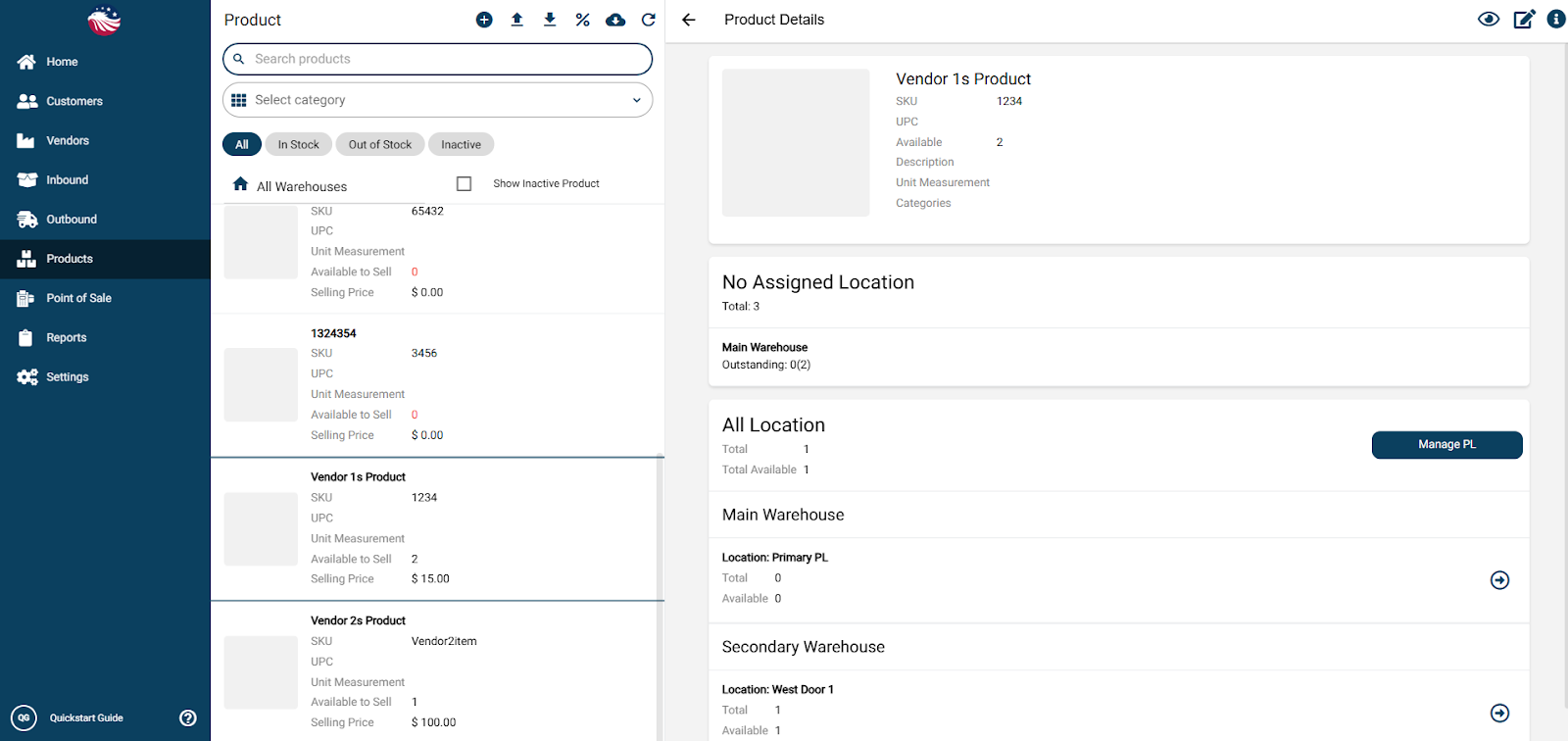Image resolution: width=1568 pixels, height=741 pixels.
Task: Go back using the arrow beside Product Details
Action: [689, 20]
